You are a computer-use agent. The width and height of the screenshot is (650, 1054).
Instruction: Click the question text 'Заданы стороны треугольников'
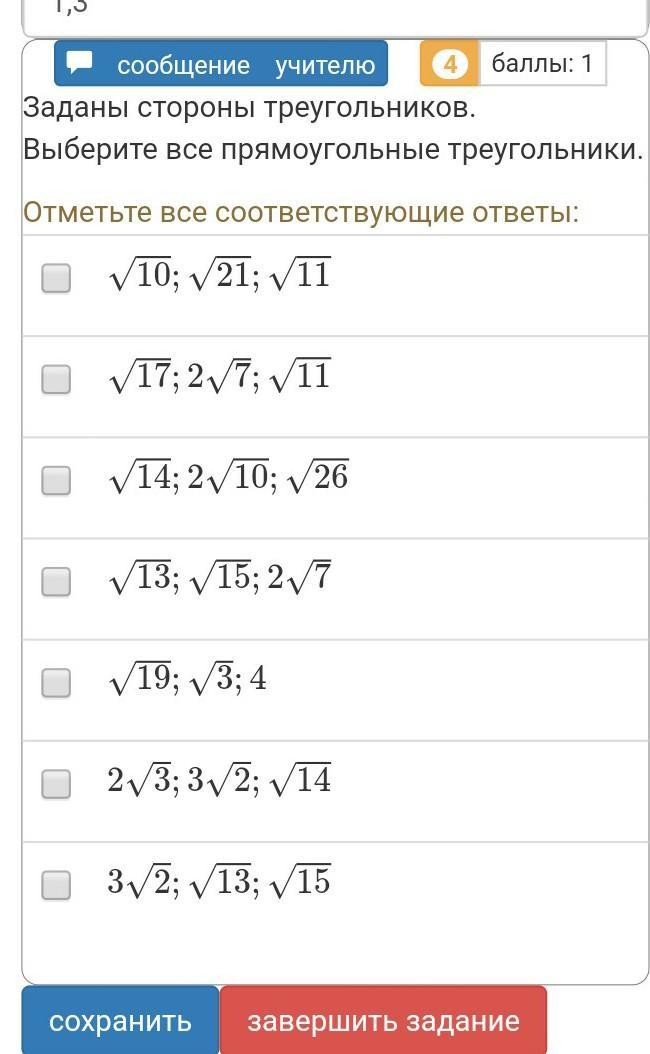(250, 107)
